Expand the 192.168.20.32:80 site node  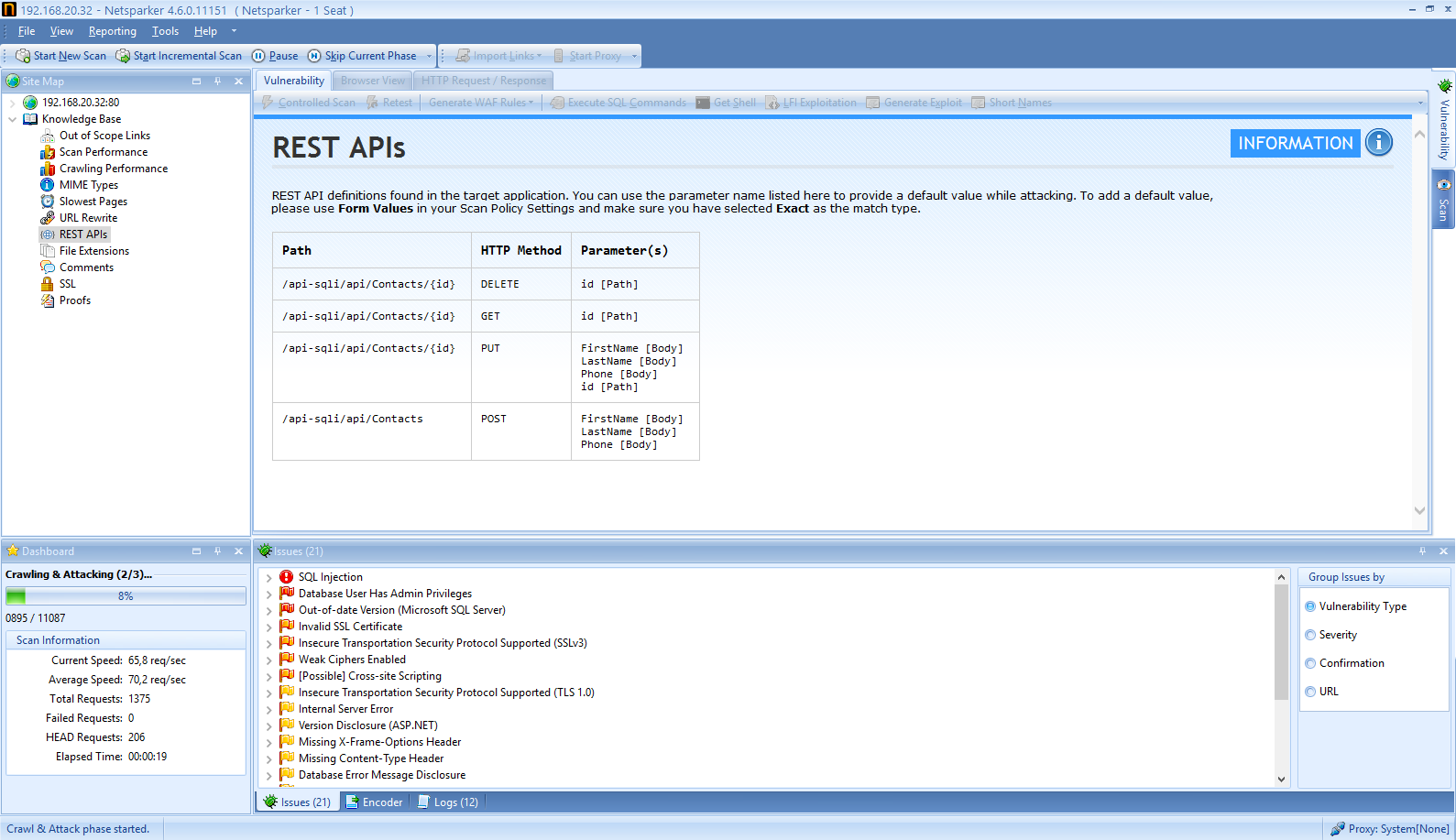(x=12, y=103)
